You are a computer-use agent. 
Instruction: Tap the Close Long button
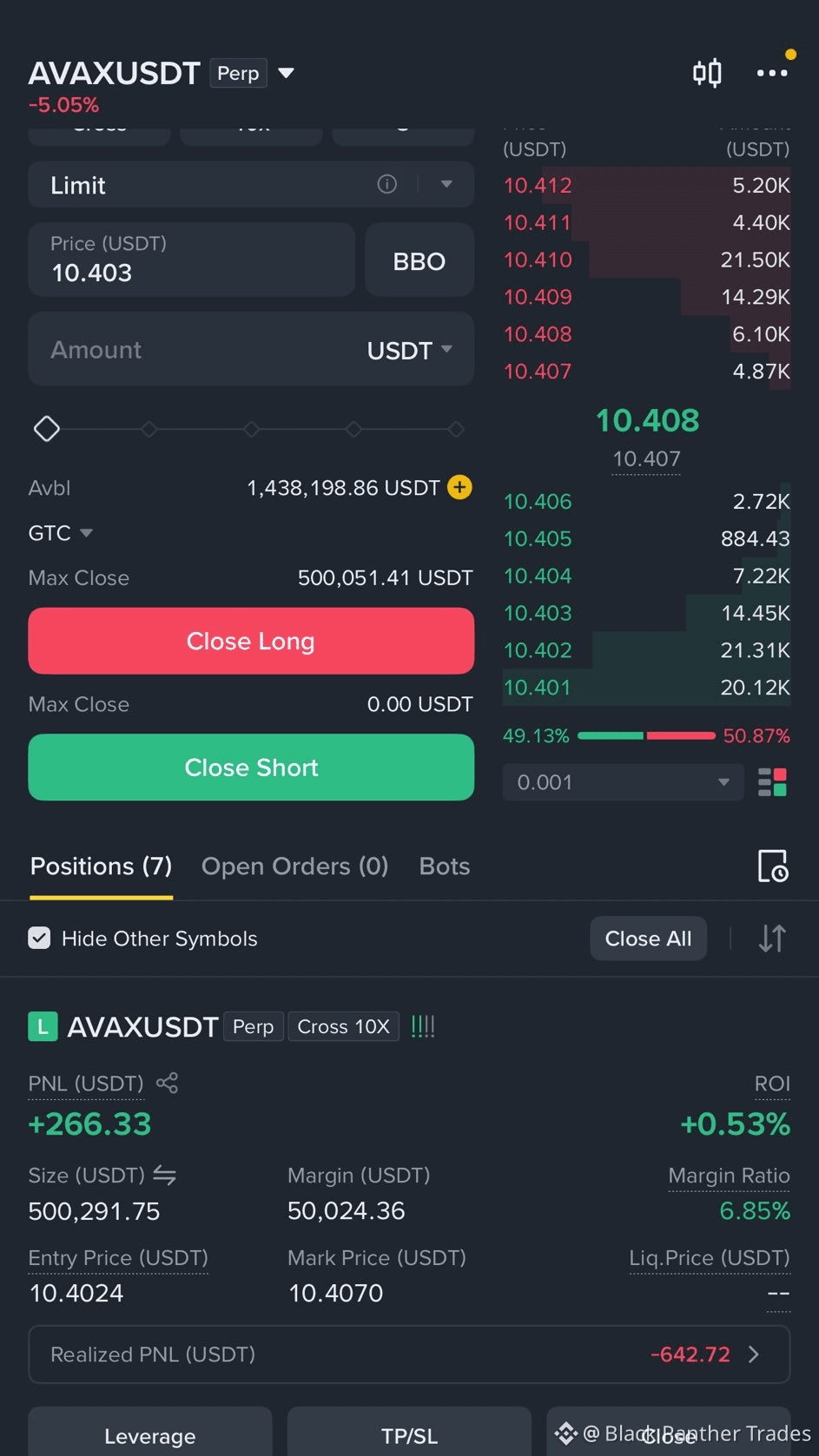(x=251, y=641)
